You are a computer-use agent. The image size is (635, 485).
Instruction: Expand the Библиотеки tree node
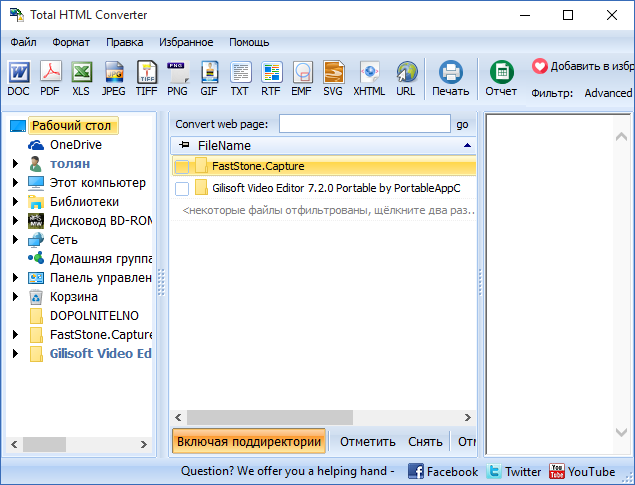coord(15,202)
